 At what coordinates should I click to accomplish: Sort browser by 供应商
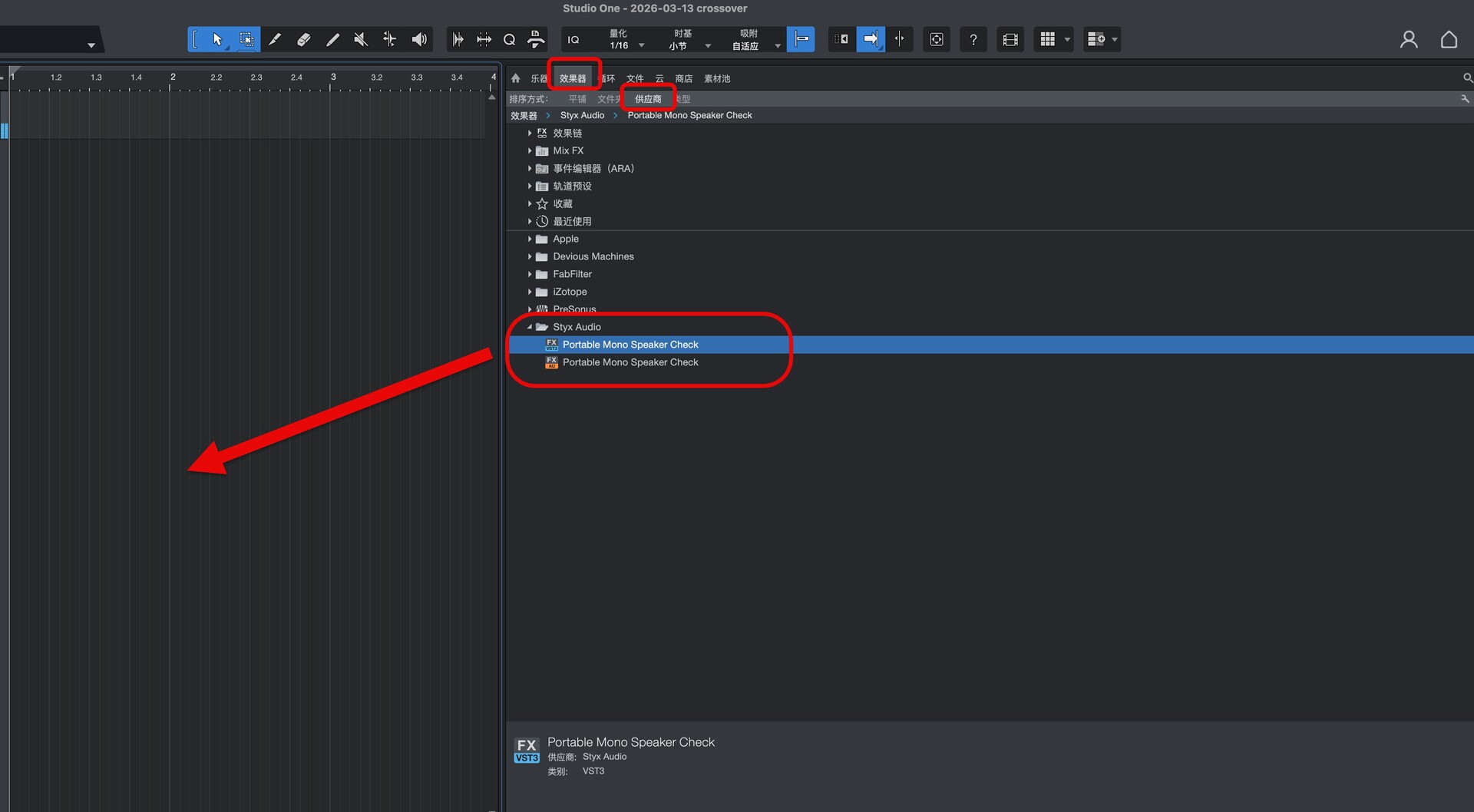(648, 99)
